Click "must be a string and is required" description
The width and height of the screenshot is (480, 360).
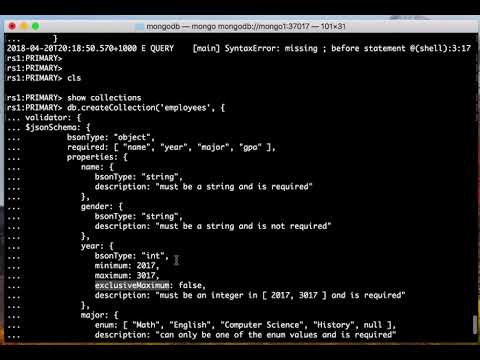(x=234, y=187)
